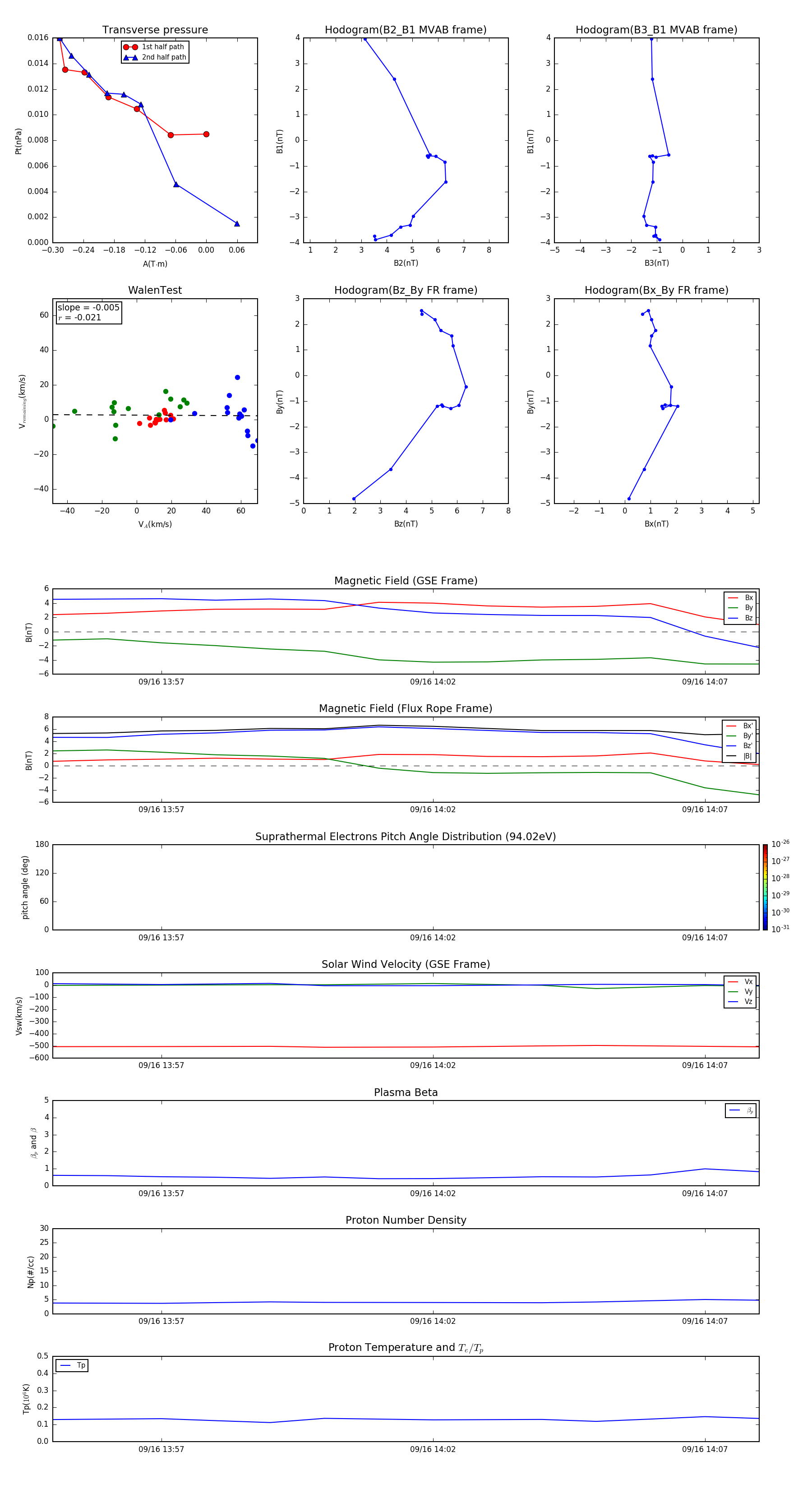The image size is (812, 1489).
Task: Click the "Plasma Beta" plot title
Action: click(x=406, y=1093)
